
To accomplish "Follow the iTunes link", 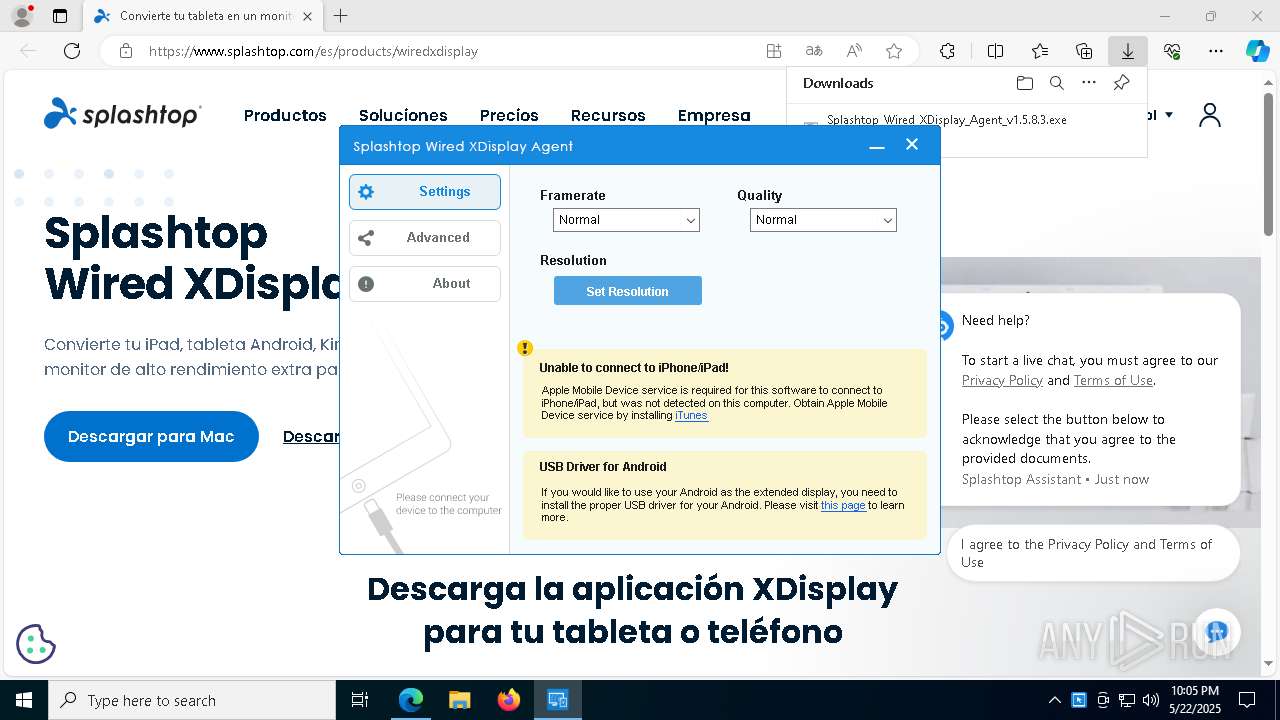I will pos(691,415).
